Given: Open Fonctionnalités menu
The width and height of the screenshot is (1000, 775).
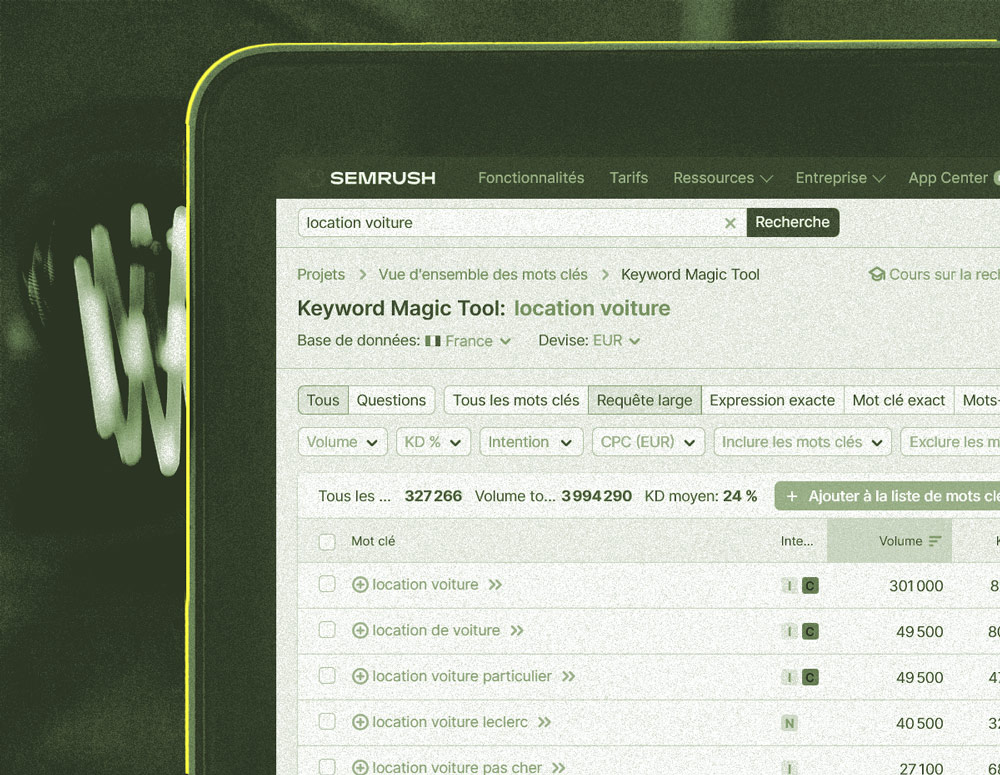Looking at the screenshot, I should pyautogui.click(x=531, y=178).
